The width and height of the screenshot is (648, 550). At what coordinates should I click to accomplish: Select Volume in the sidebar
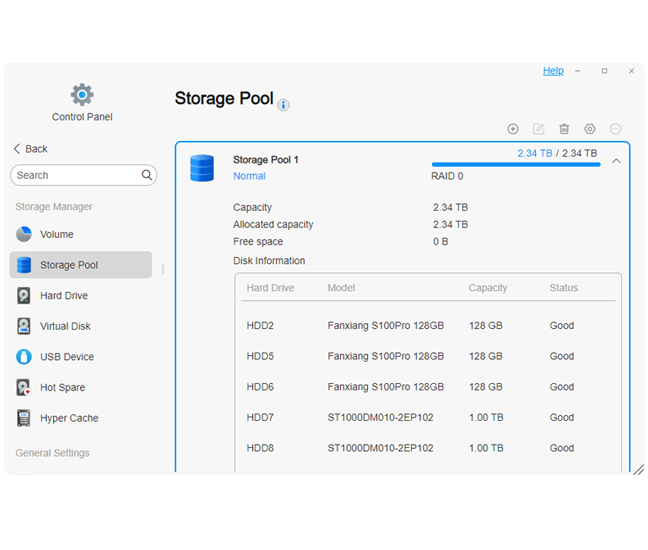pos(56,235)
